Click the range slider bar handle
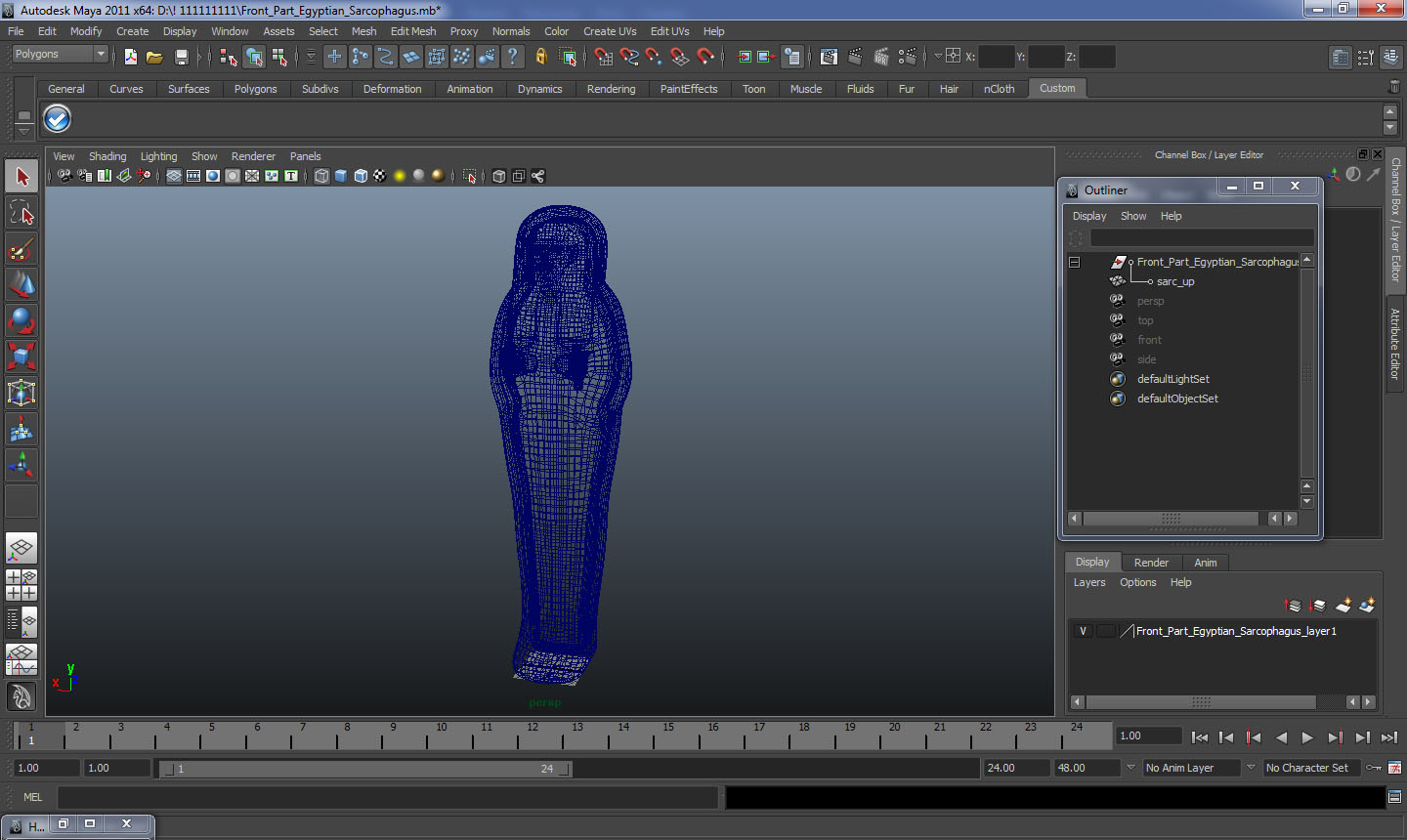 [x=366, y=769]
